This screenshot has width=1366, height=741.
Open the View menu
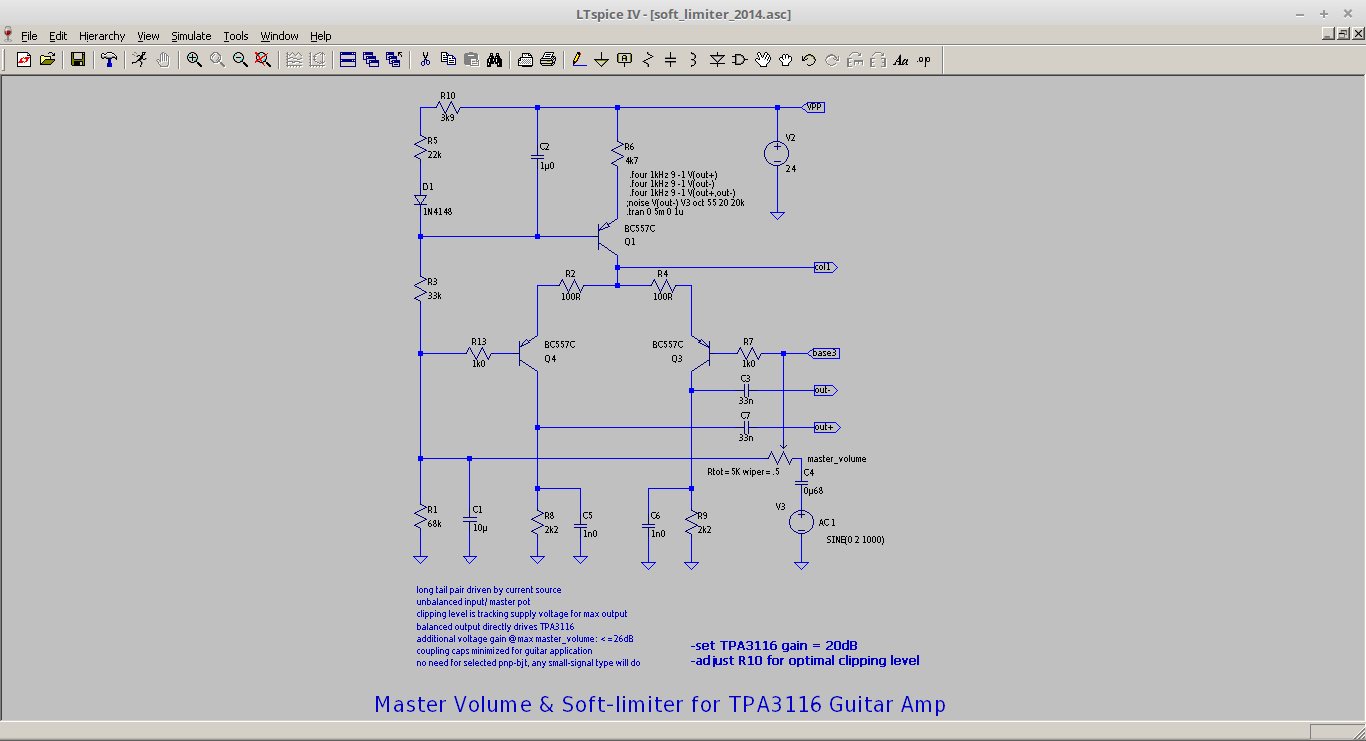(148, 36)
